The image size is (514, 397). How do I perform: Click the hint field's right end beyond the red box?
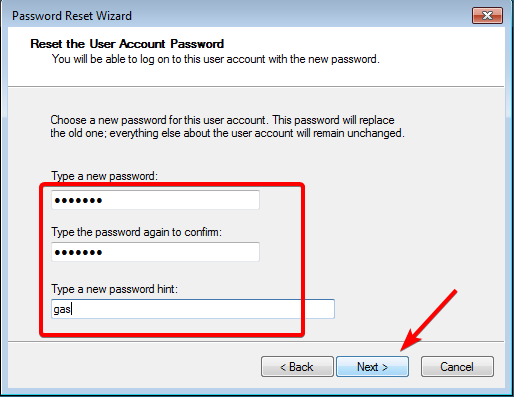tap(319, 309)
